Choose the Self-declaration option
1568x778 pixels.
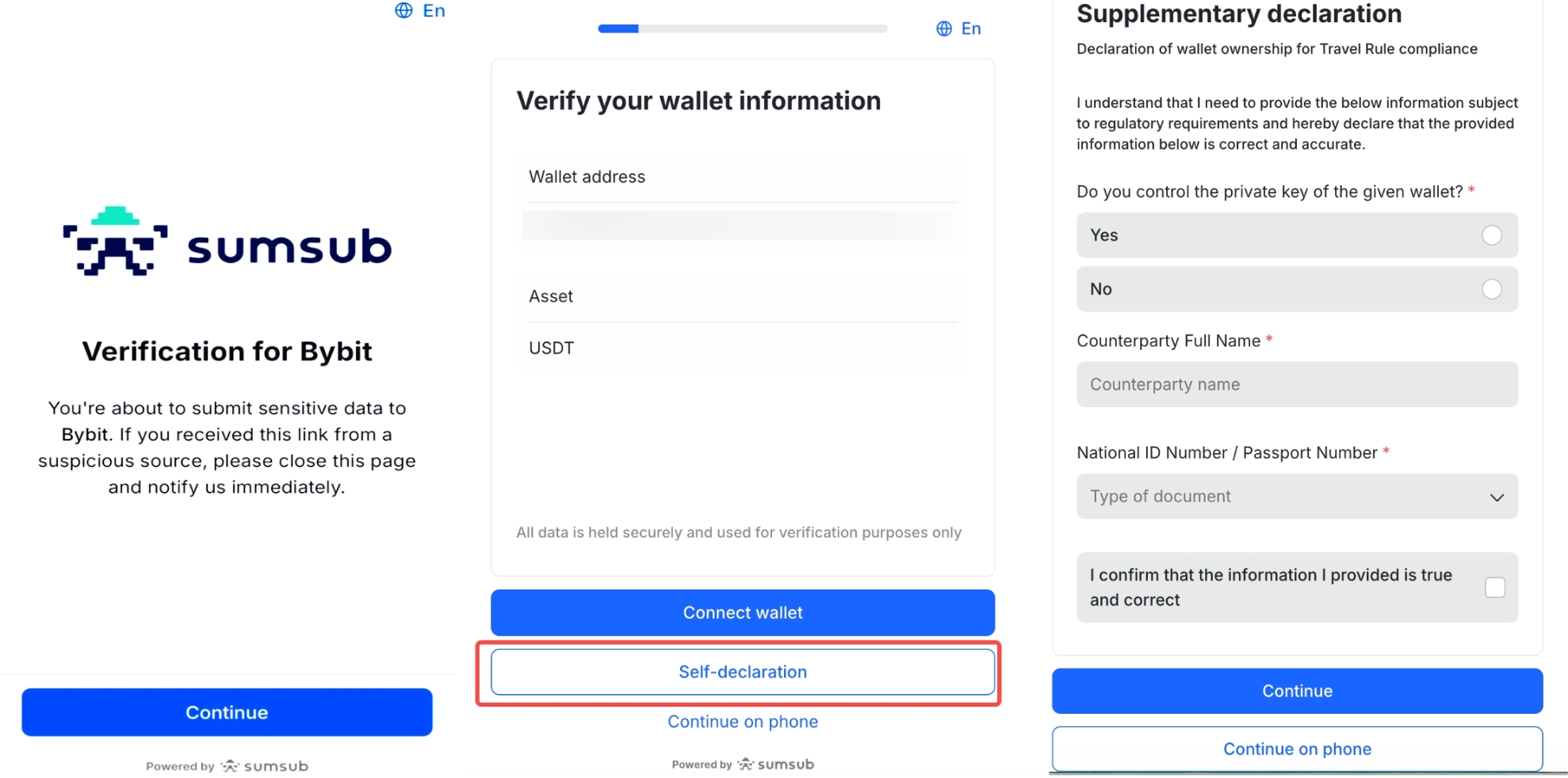click(x=743, y=672)
